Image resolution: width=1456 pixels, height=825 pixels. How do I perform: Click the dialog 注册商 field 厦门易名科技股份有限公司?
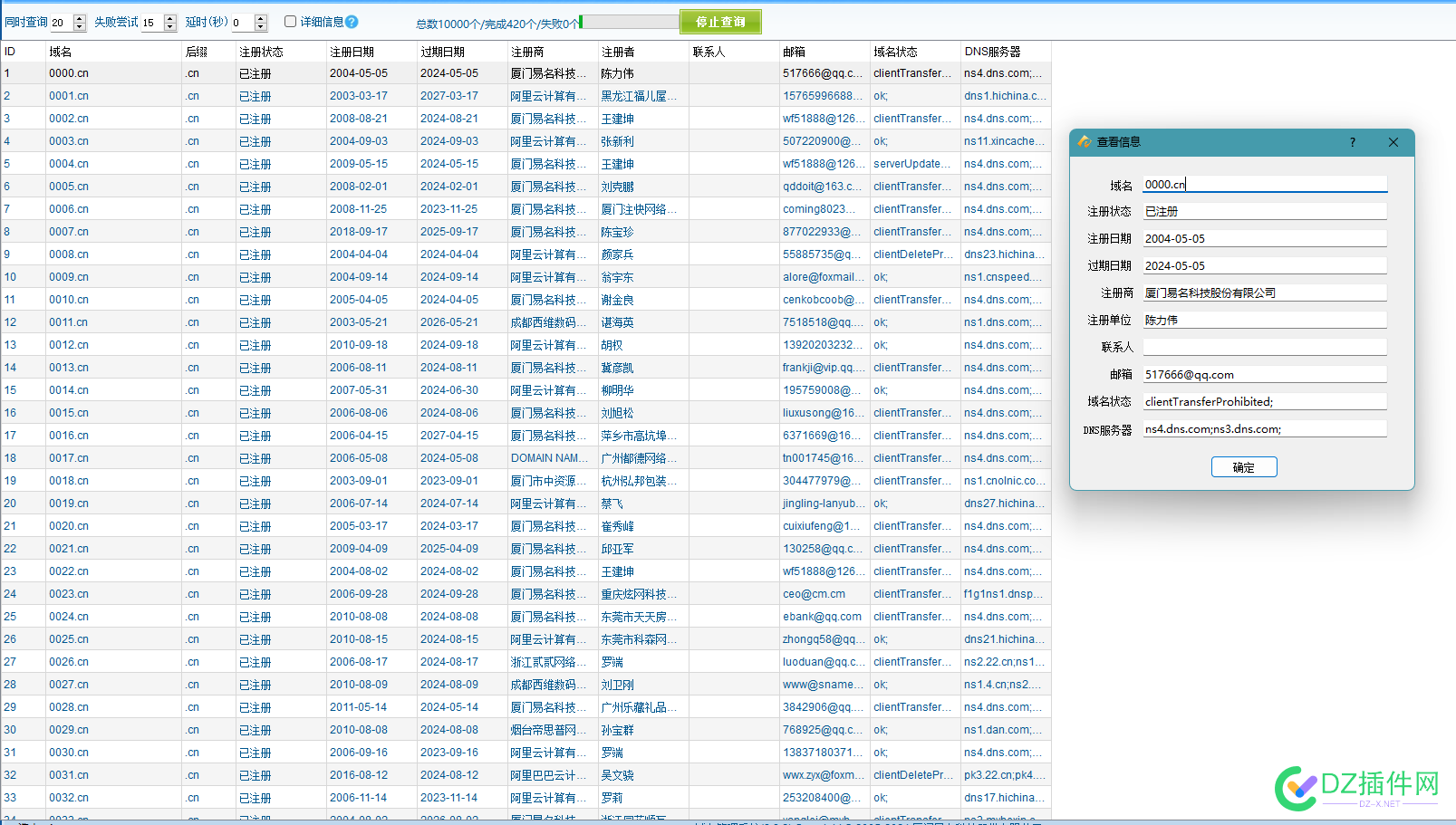(x=1265, y=293)
